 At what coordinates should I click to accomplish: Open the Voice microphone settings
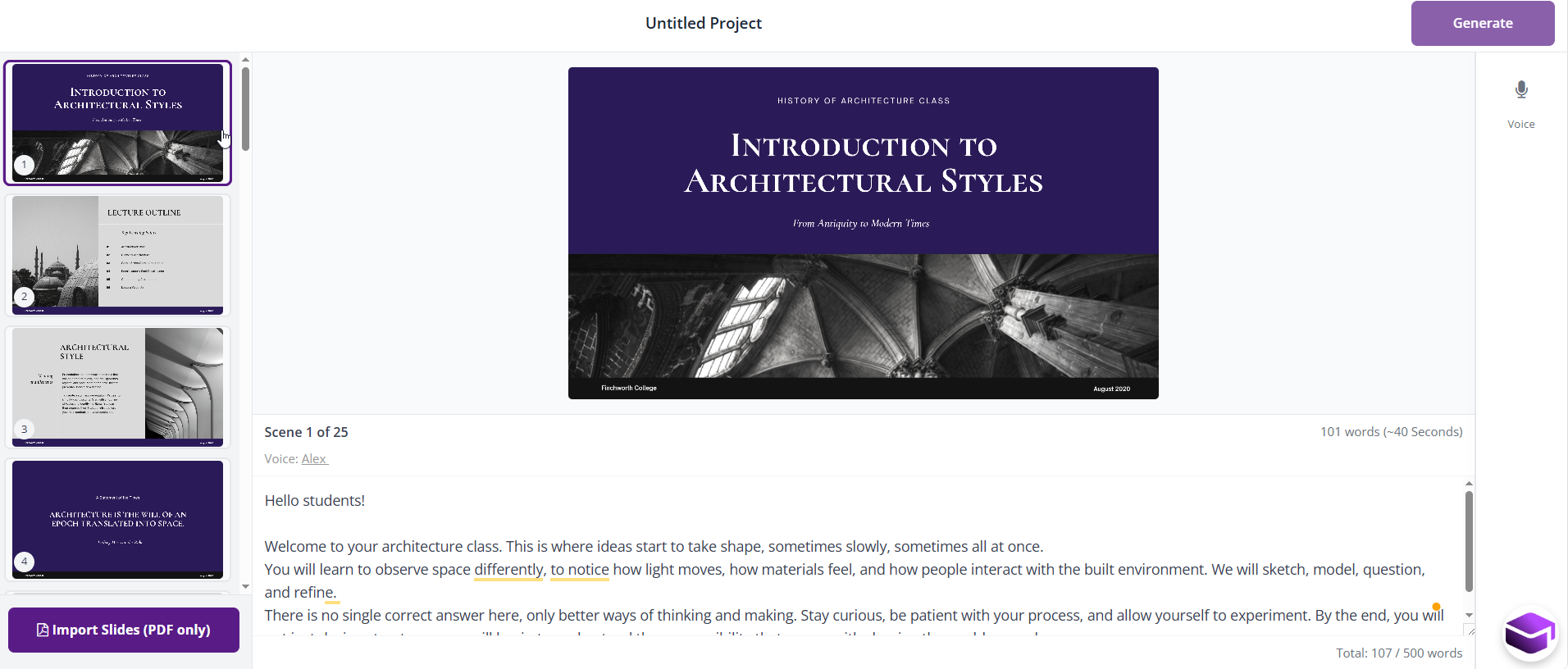[1520, 90]
